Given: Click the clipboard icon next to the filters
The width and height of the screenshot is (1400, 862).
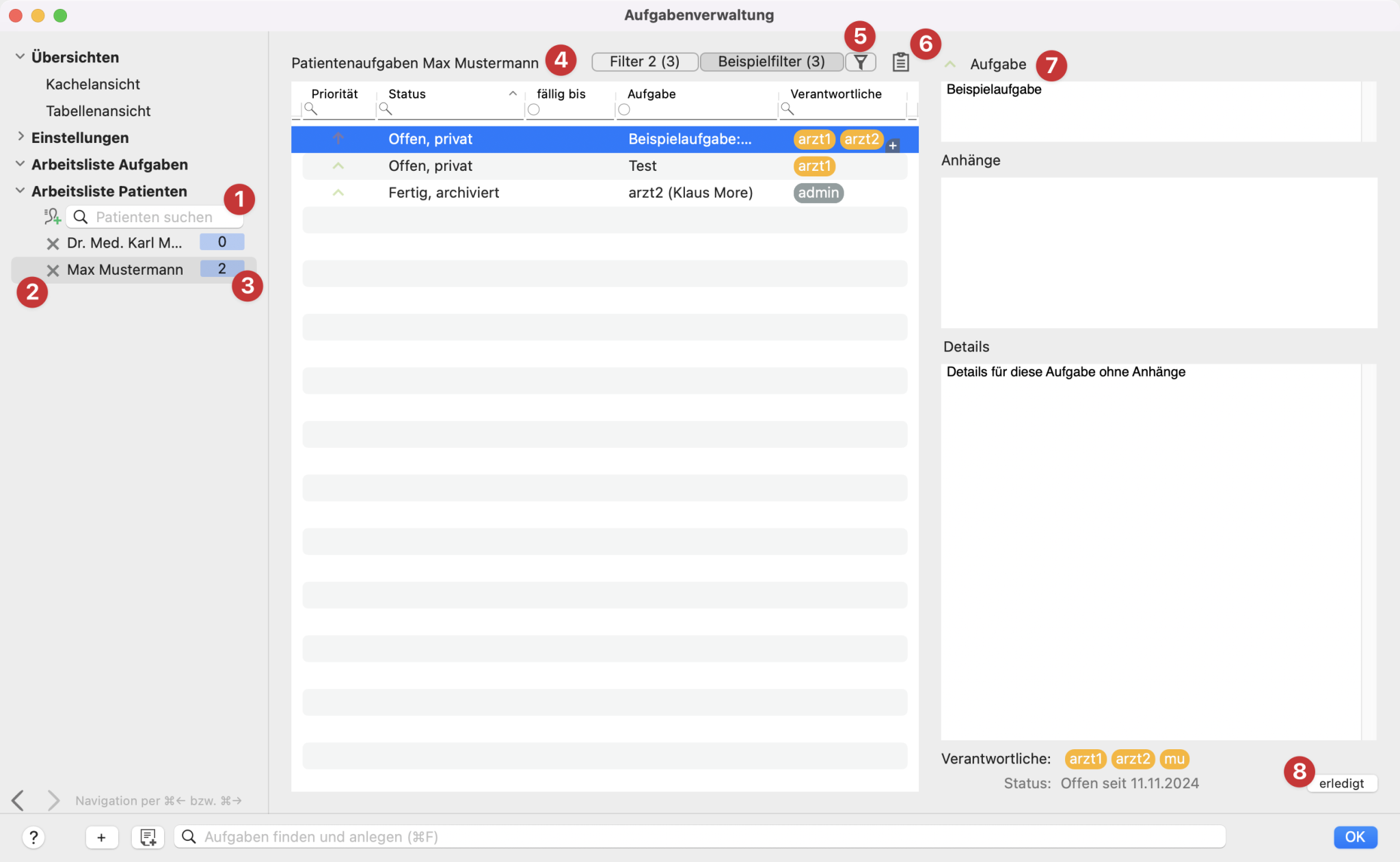Looking at the screenshot, I should tap(900, 62).
